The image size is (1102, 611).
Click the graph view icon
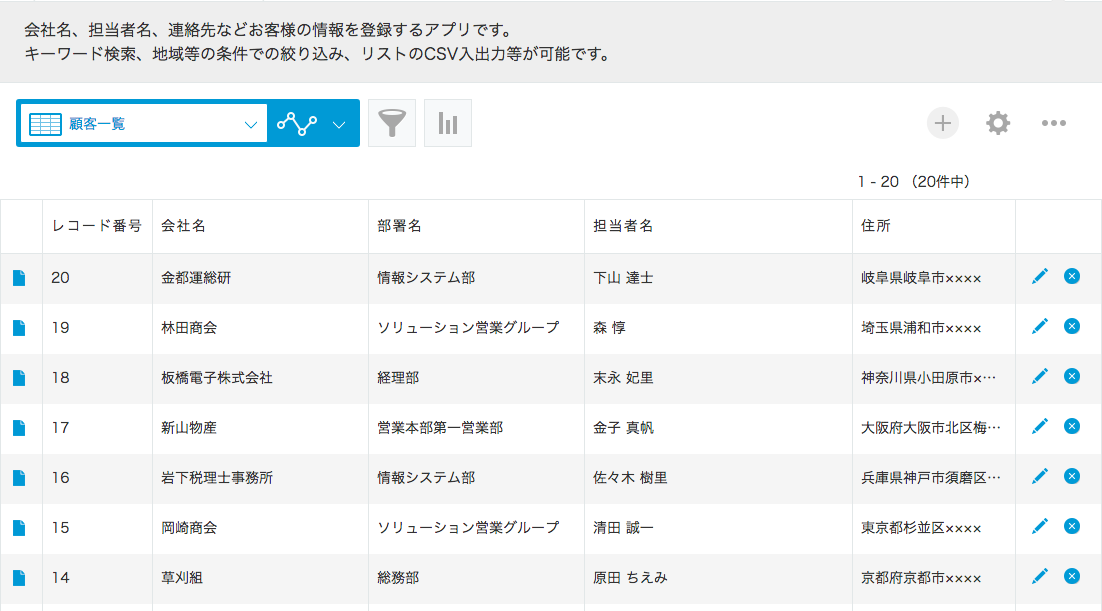pyautogui.click(x=296, y=123)
